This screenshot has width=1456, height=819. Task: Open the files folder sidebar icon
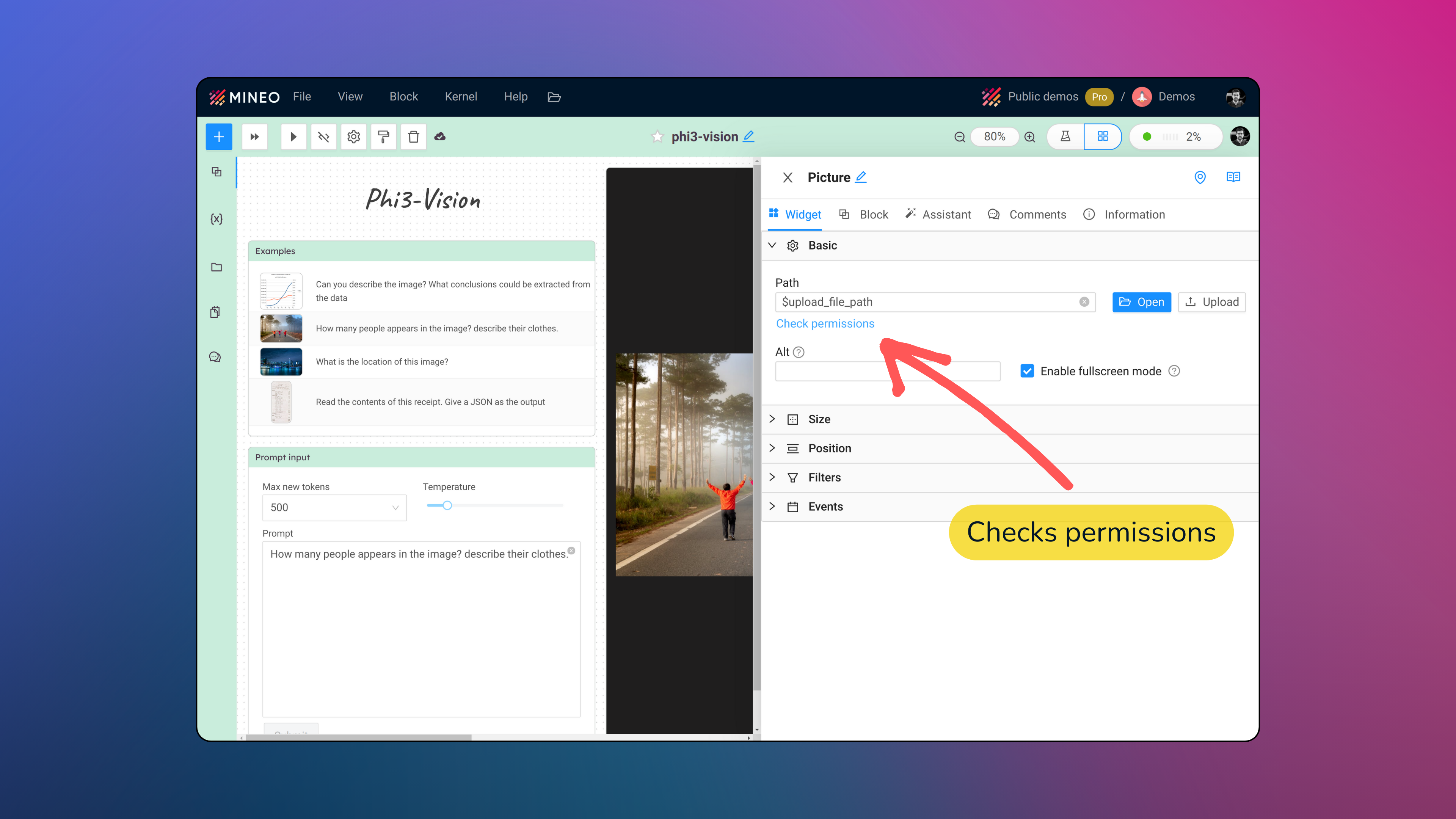pos(217,267)
